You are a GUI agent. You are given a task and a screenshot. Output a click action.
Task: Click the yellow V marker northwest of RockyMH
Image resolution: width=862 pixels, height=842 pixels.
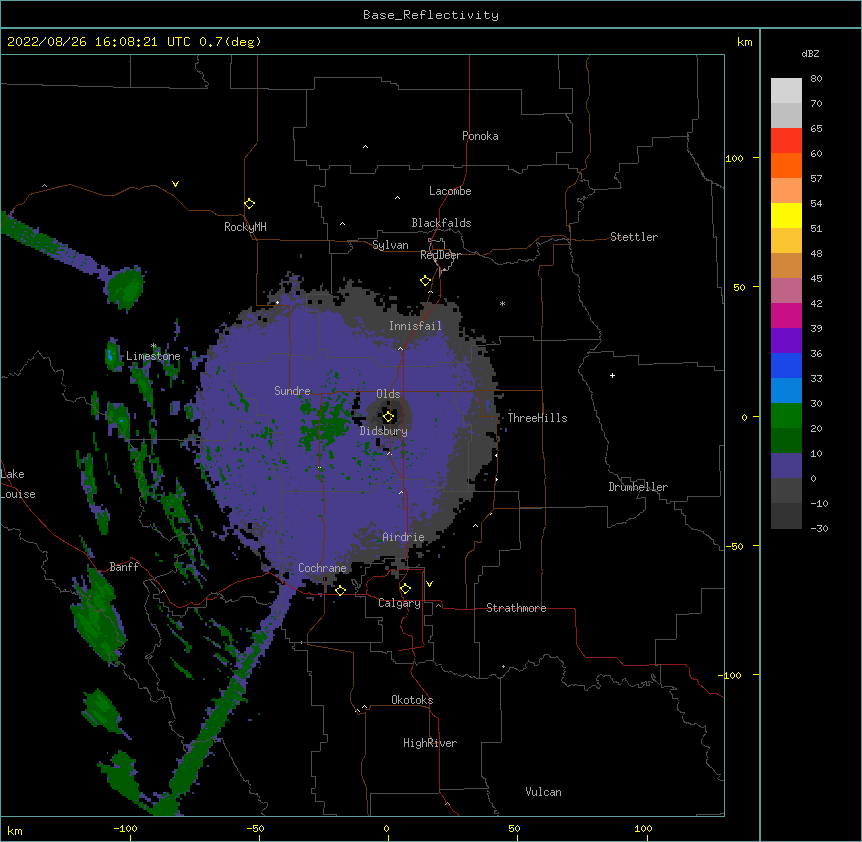tap(175, 184)
